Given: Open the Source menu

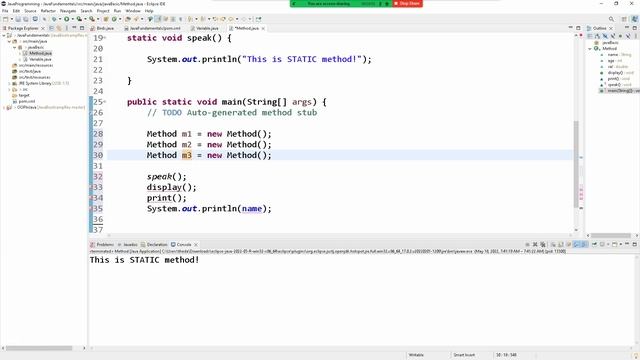Looking at the screenshot, I should click(x=30, y=11).
